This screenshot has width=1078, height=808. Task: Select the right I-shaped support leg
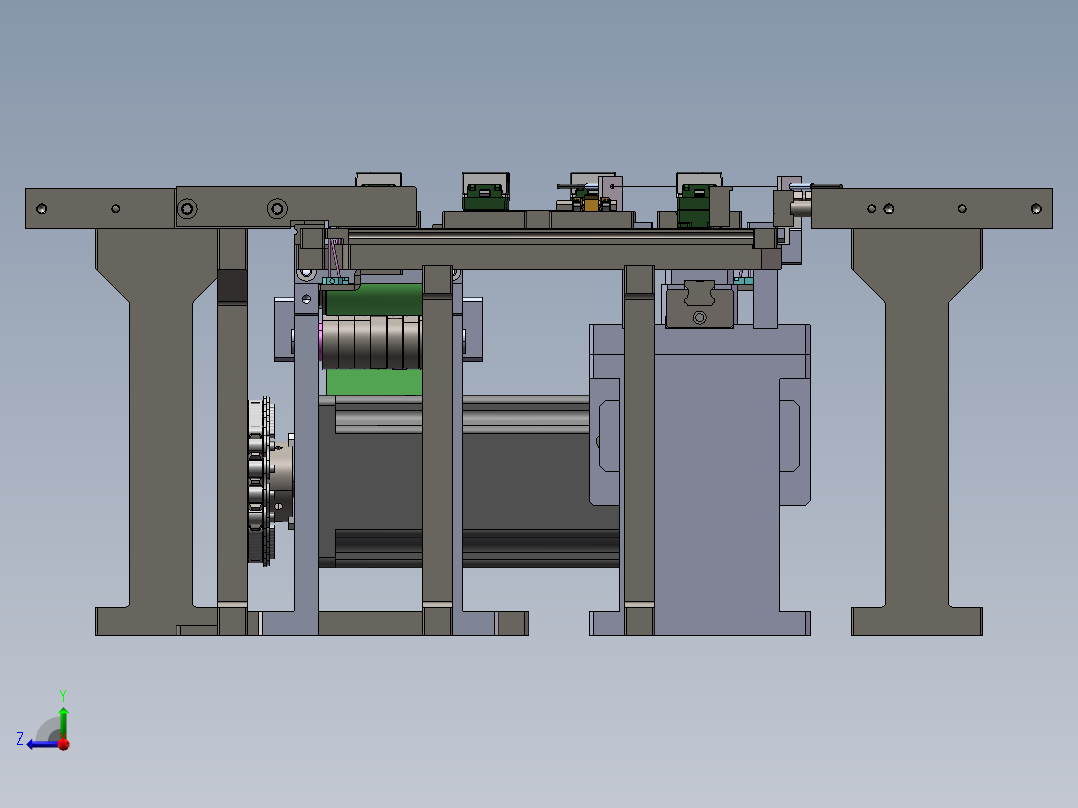click(x=917, y=432)
